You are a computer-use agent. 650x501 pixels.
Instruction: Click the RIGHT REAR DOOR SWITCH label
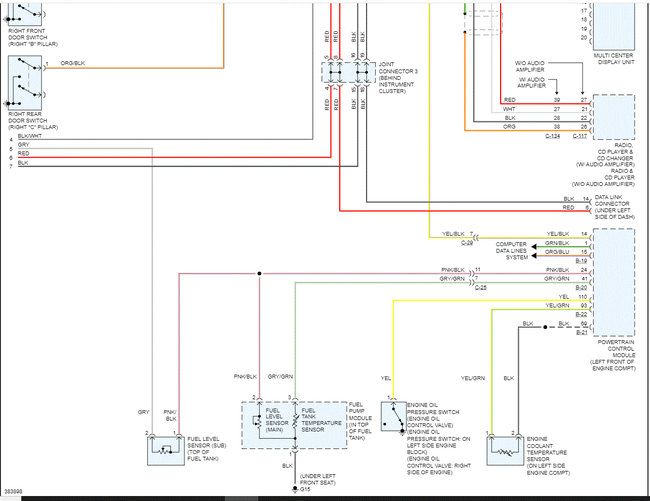tap(33, 121)
